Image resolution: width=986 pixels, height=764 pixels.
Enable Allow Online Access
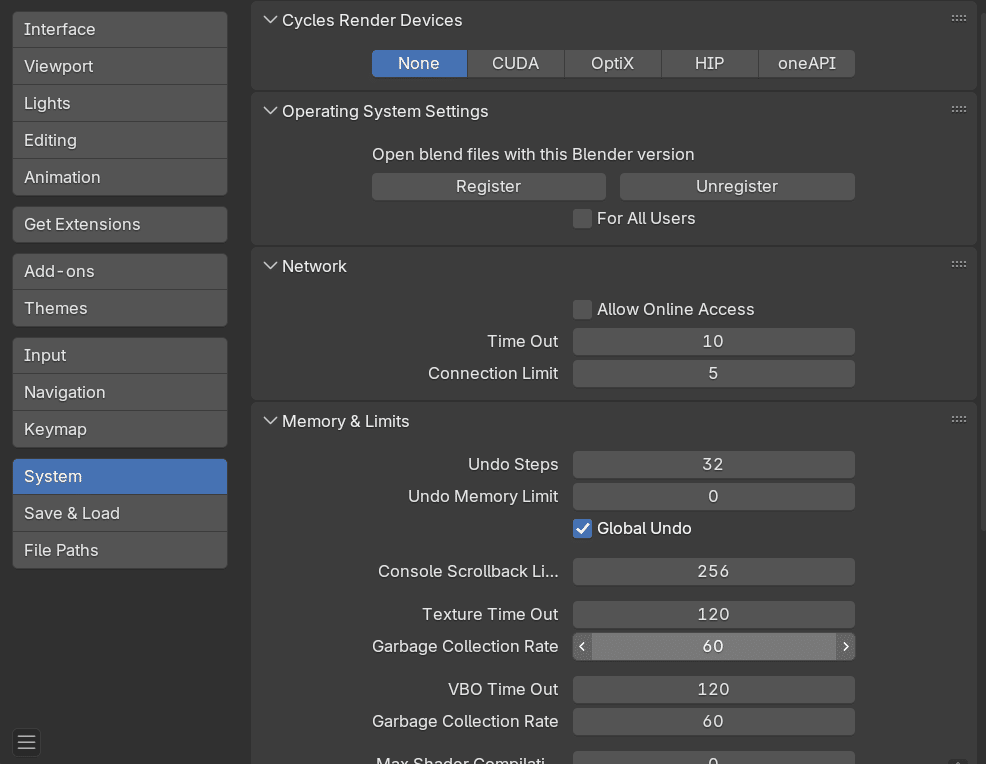coord(582,309)
